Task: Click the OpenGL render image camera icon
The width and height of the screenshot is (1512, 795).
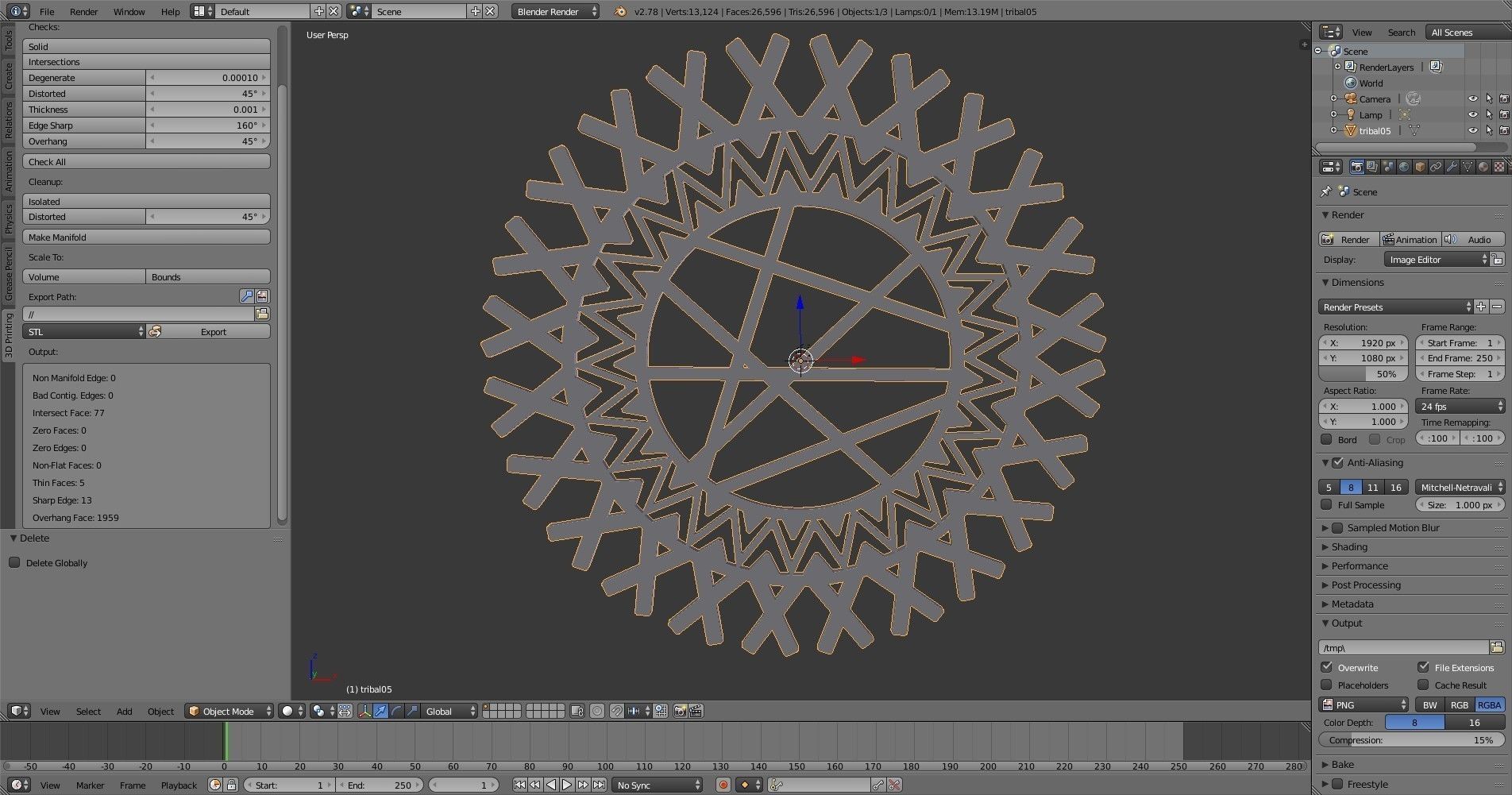Action: [x=680, y=711]
